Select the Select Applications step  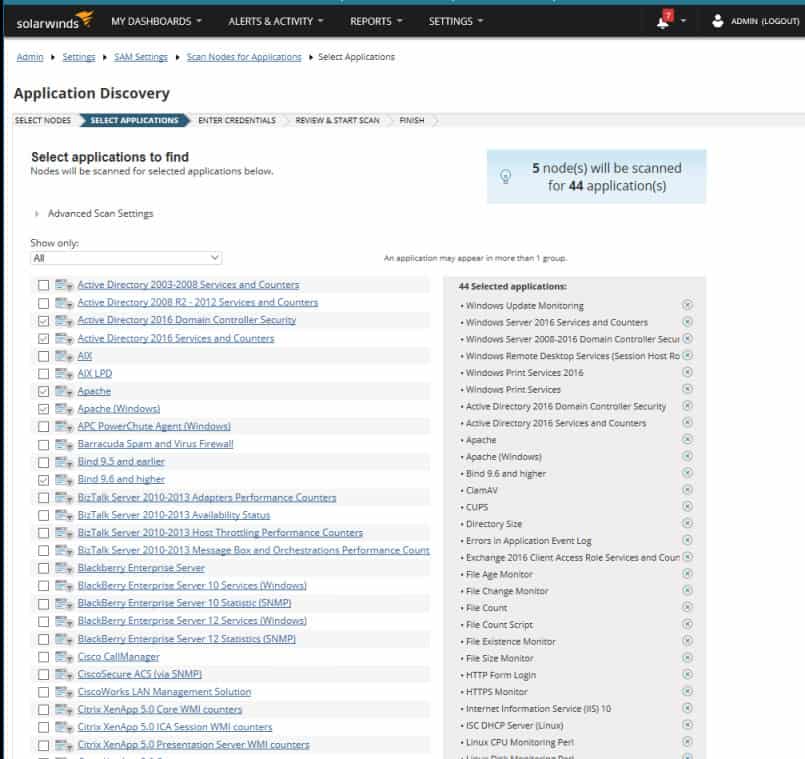pos(135,120)
